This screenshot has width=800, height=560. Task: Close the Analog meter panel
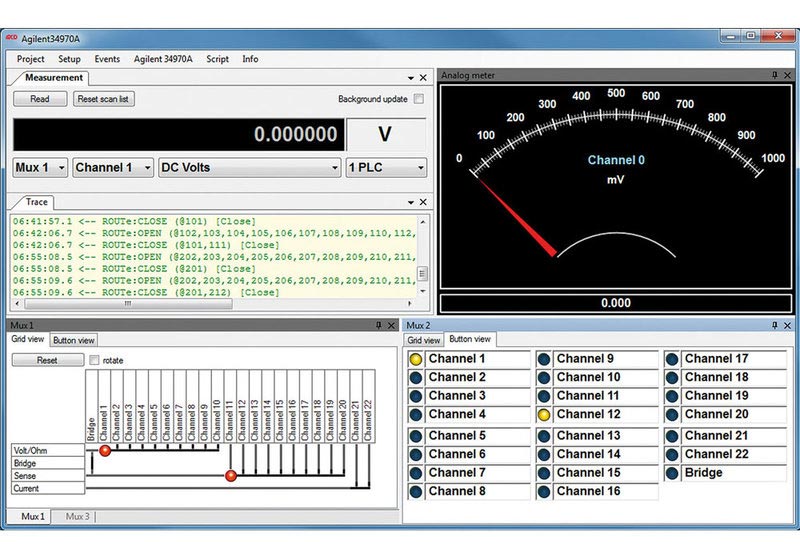click(x=787, y=75)
